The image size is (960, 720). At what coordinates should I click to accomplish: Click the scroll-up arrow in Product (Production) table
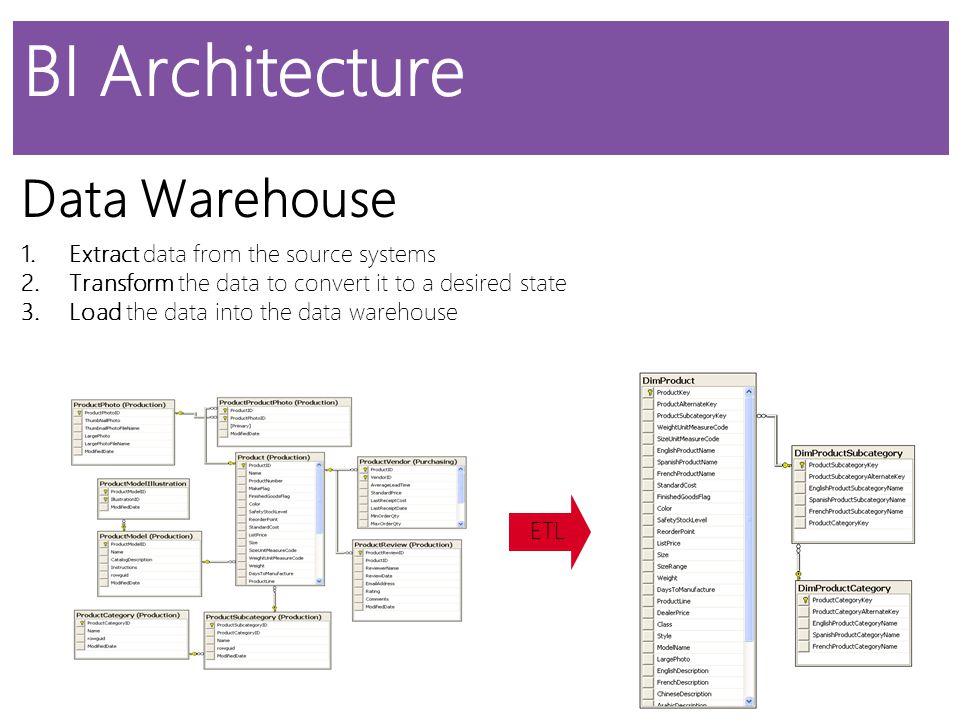[x=319, y=466]
